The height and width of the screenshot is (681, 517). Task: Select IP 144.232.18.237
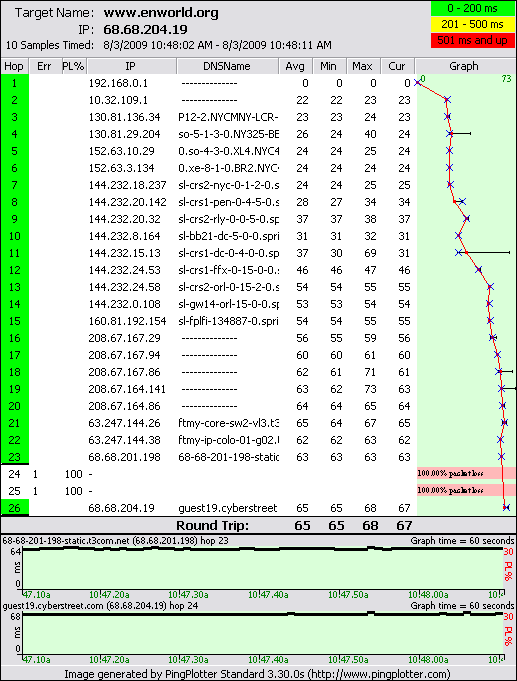click(x=127, y=185)
